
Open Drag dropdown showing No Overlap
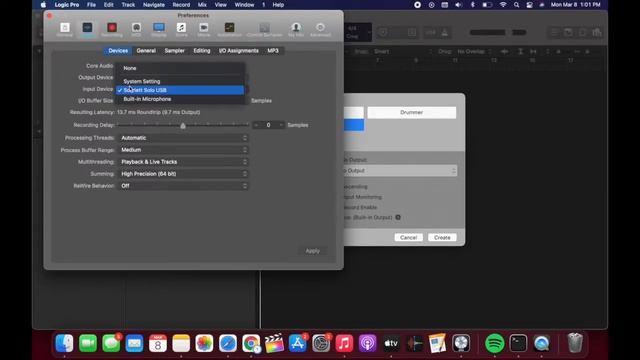(474, 51)
